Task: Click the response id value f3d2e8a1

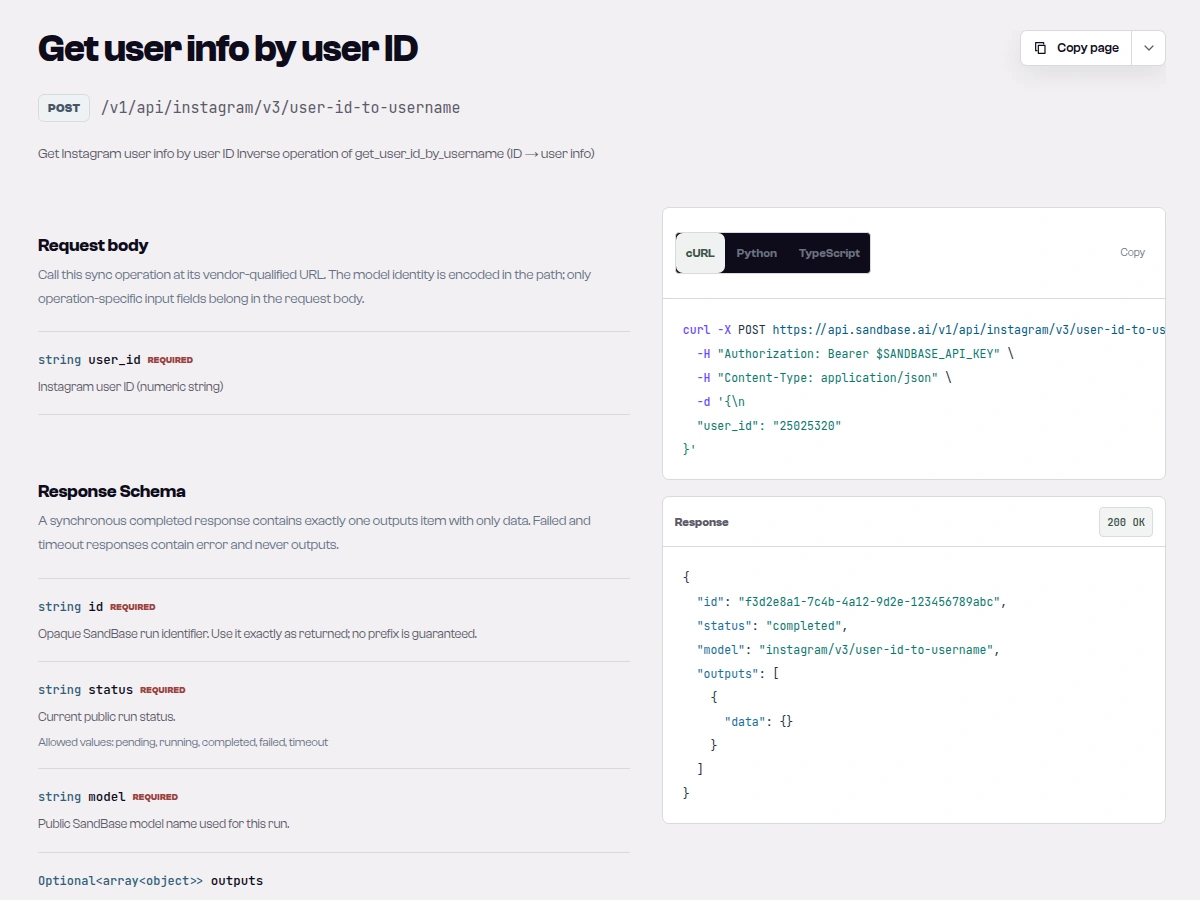Action: (870, 601)
